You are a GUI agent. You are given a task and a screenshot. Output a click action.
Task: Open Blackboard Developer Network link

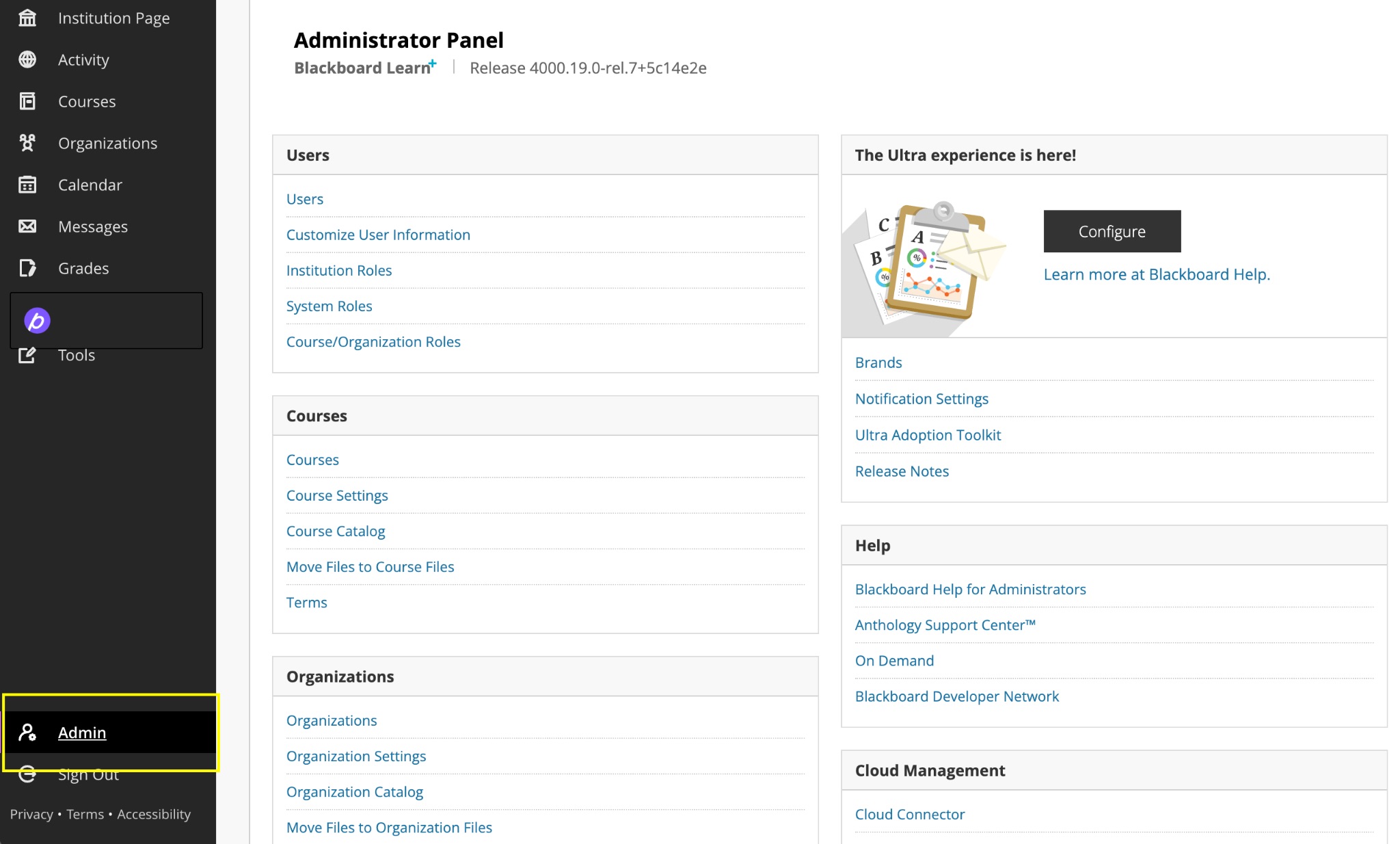956,696
